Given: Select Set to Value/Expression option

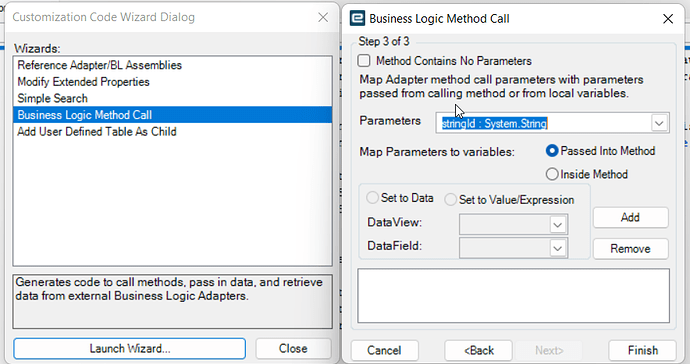Looking at the screenshot, I should 450,200.
